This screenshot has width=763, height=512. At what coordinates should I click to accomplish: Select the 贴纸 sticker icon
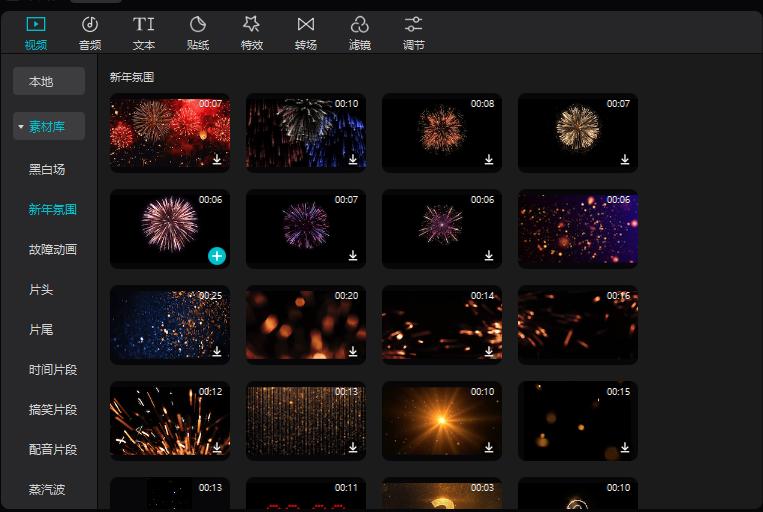(x=198, y=24)
